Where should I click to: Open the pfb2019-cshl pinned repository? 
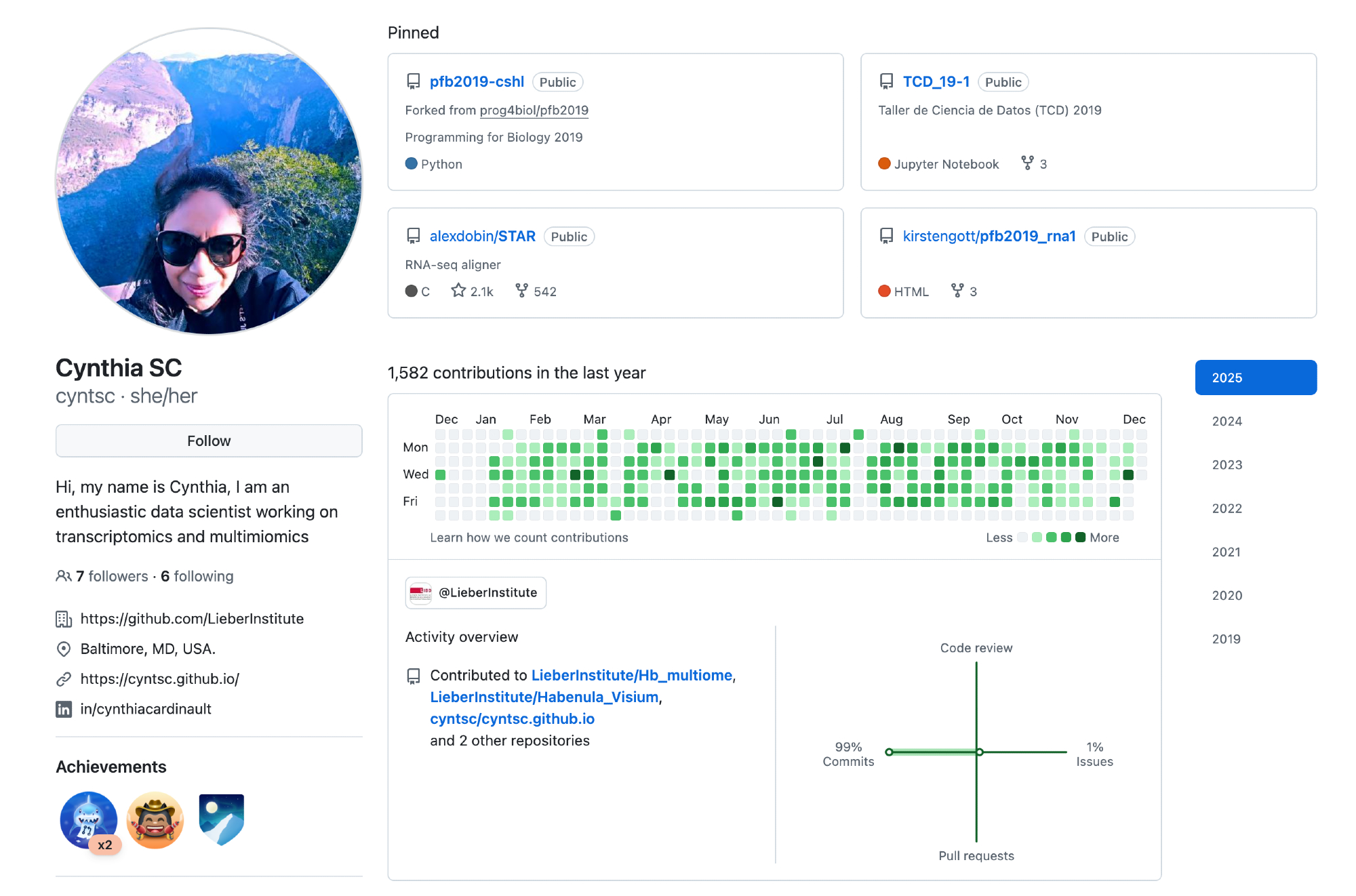tap(477, 81)
